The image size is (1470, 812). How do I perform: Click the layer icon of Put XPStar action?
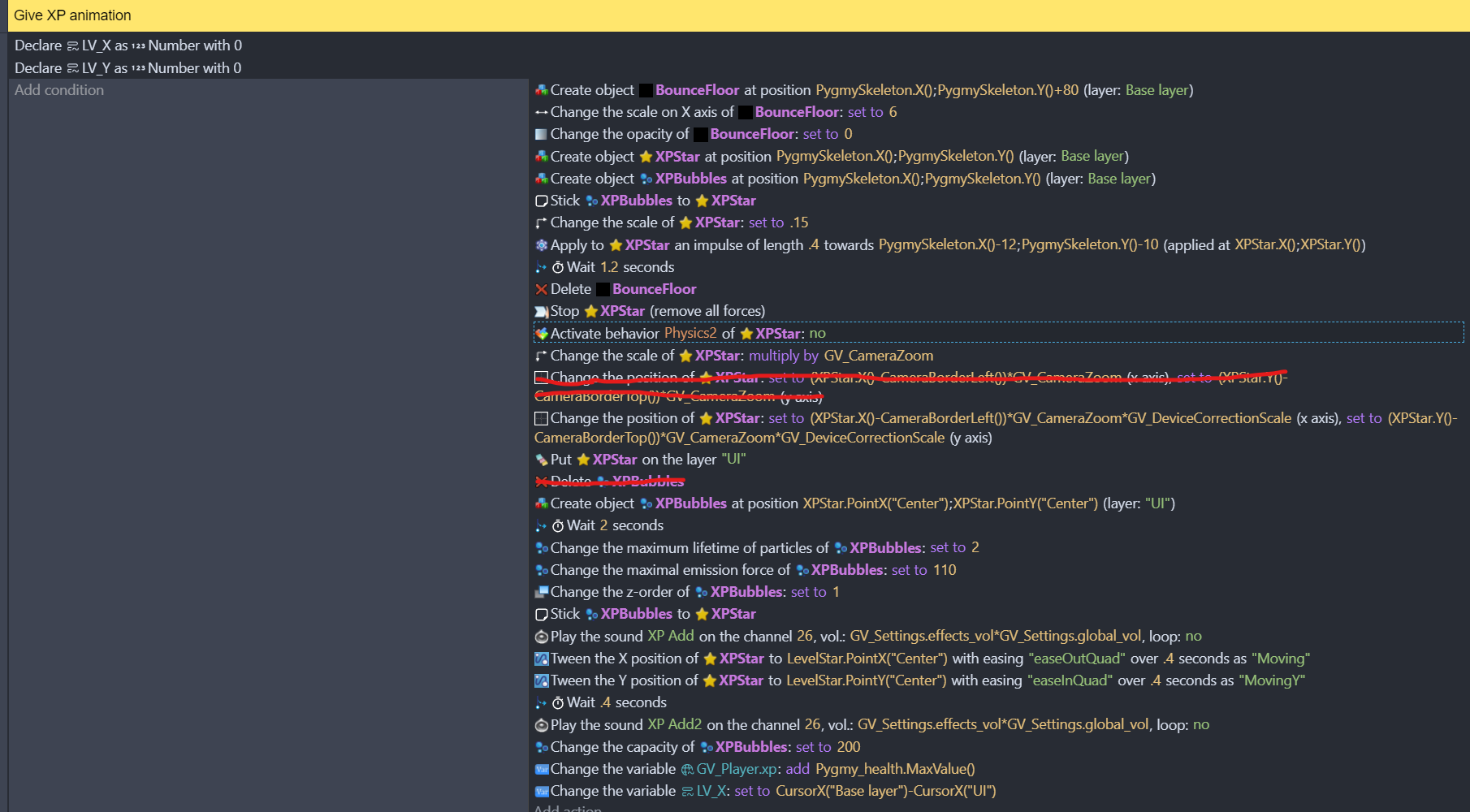coord(541,460)
